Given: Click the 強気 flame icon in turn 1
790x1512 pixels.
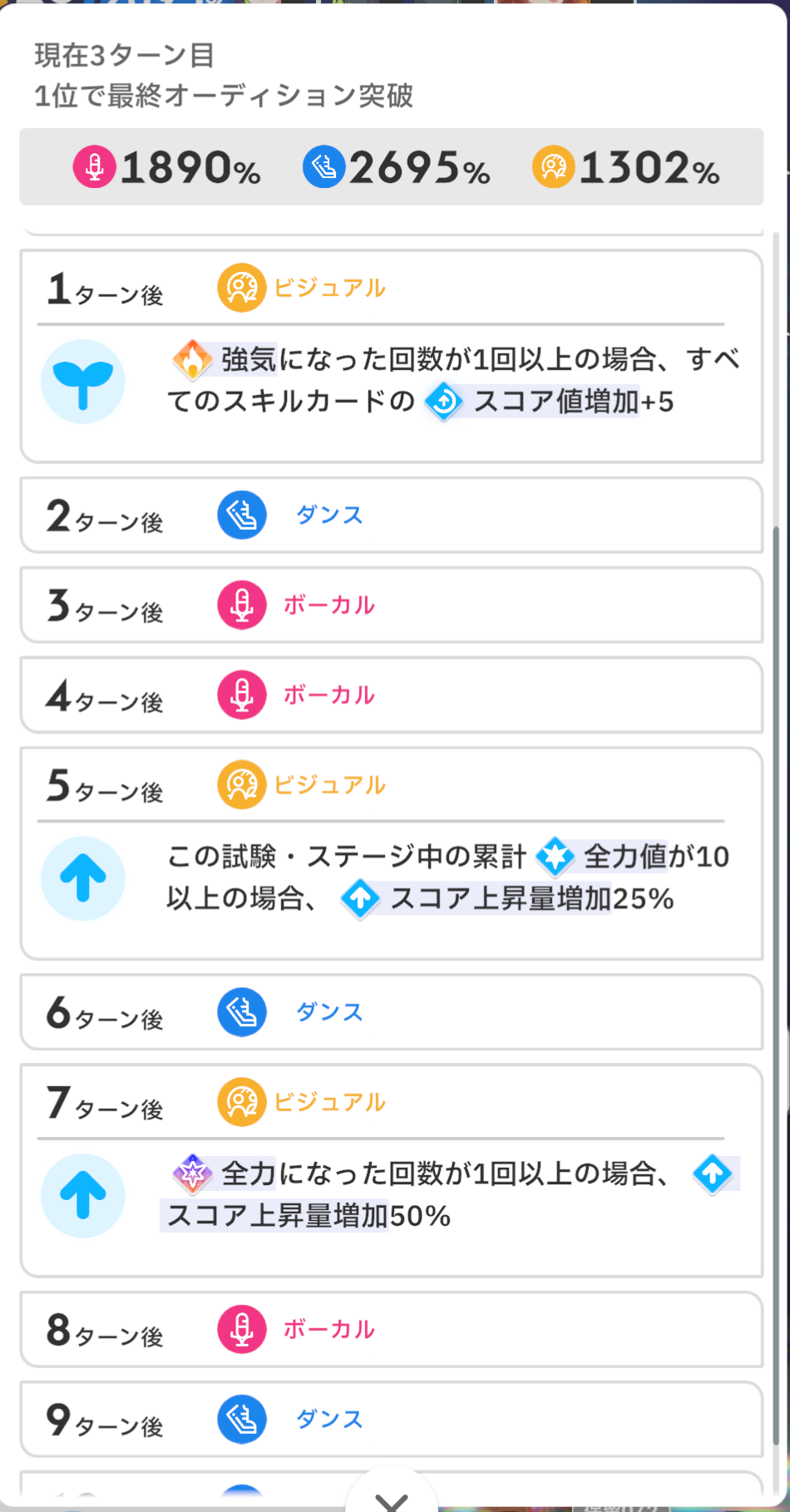Looking at the screenshot, I should coord(192,359).
